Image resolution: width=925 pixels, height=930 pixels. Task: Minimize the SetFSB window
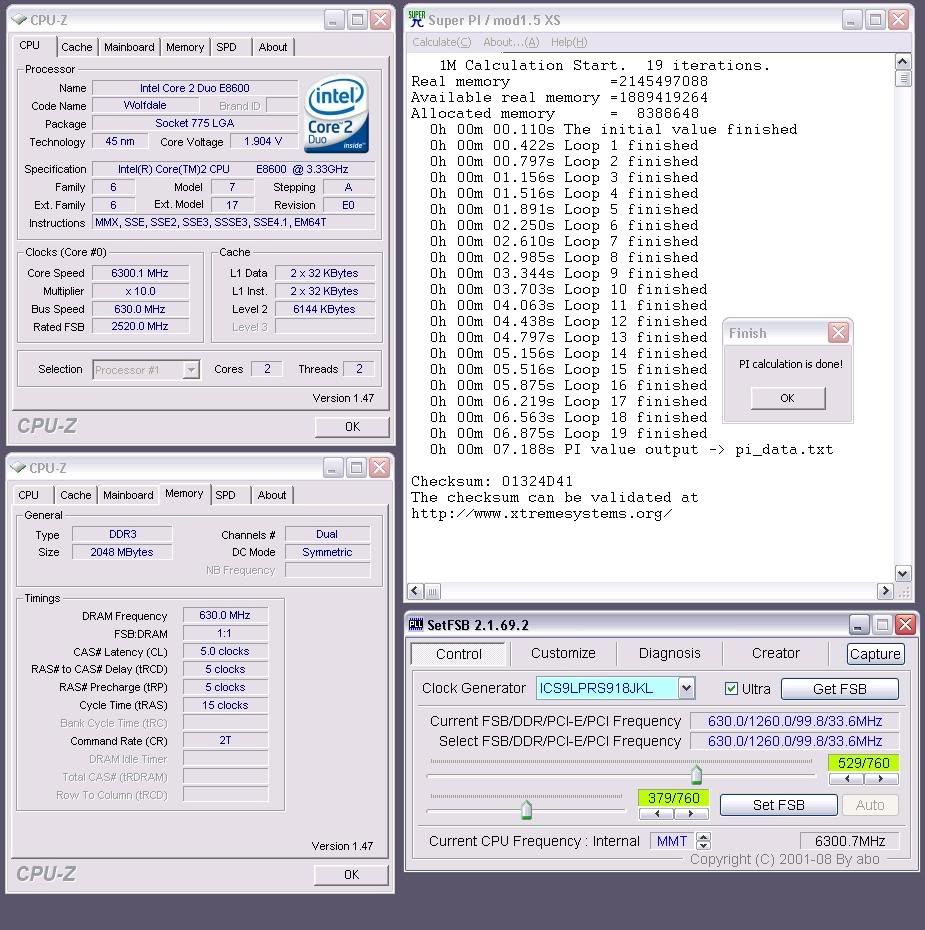pos(858,624)
